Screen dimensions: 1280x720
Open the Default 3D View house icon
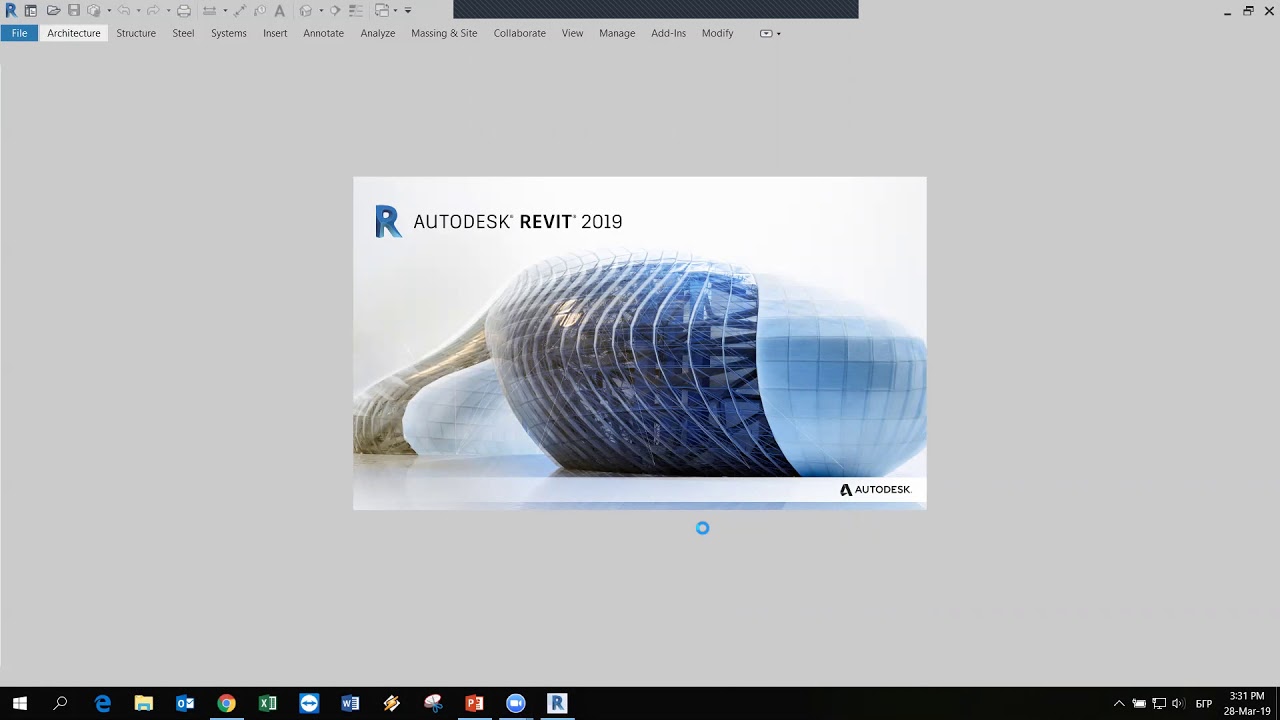tap(306, 10)
